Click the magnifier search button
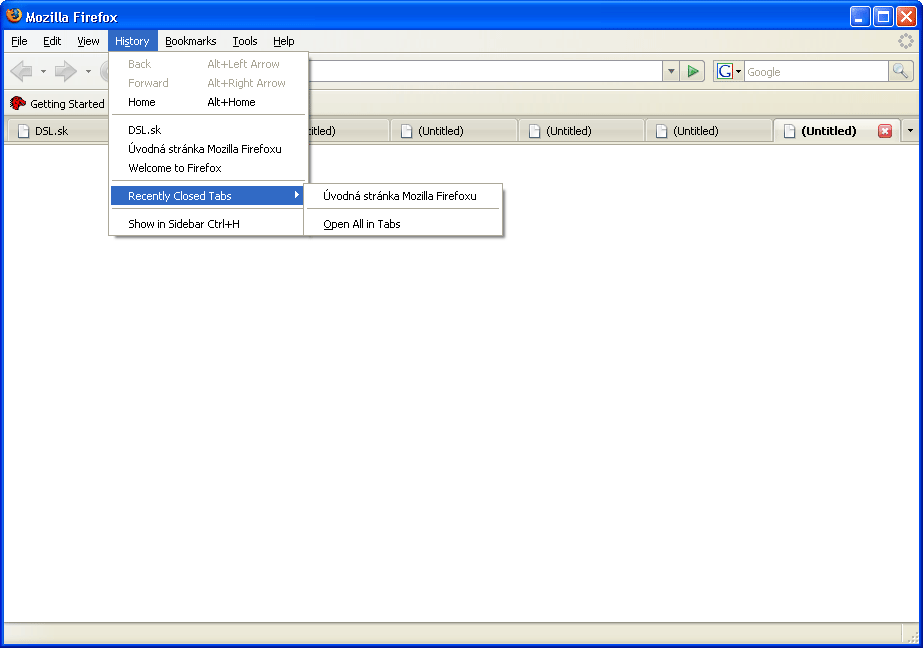The image size is (923, 648). click(900, 72)
